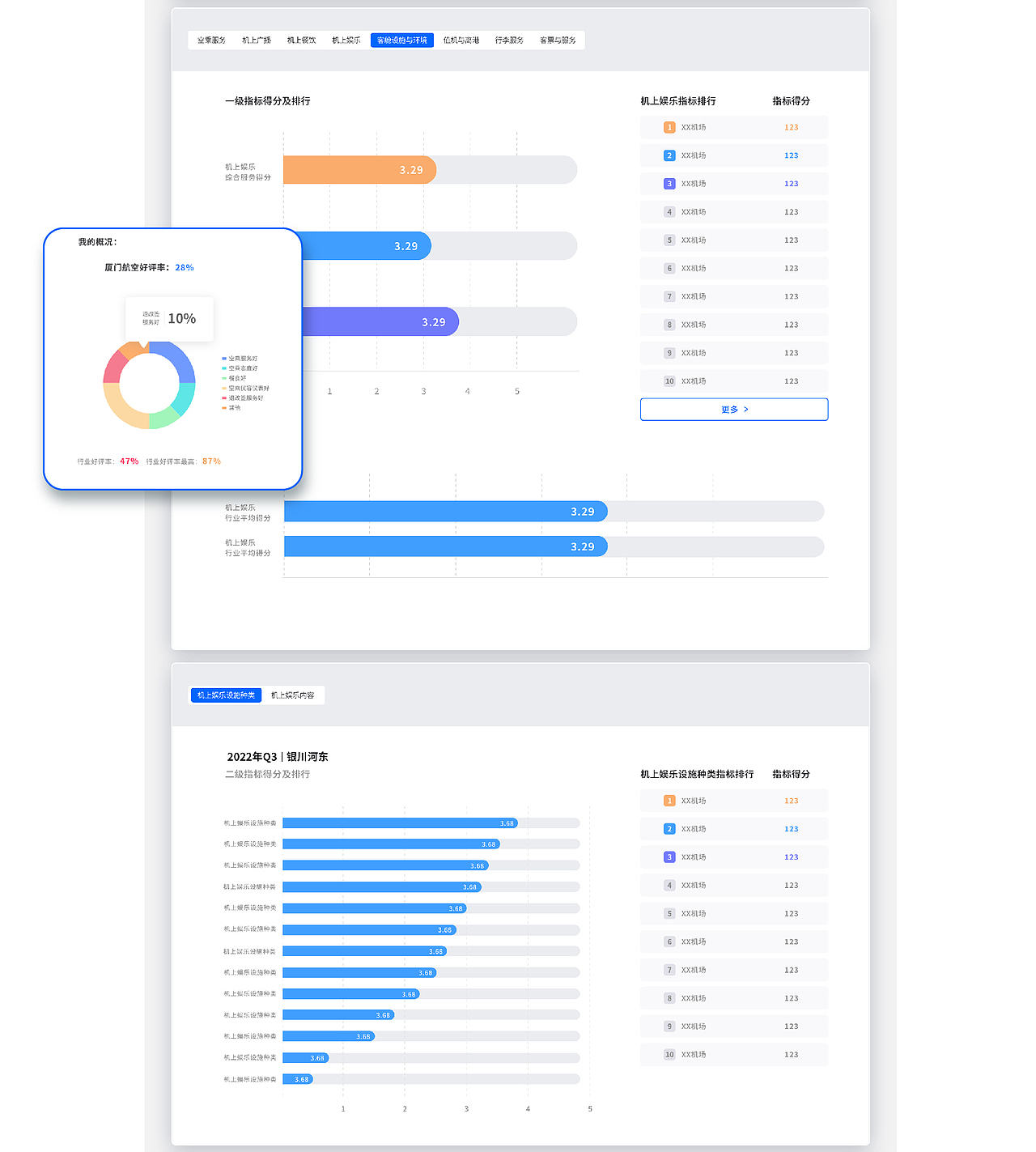Image resolution: width=1036 pixels, height=1152 pixels.
Task: Toggle the 空乘仪容仪表好 legend entry
Action: [245, 389]
